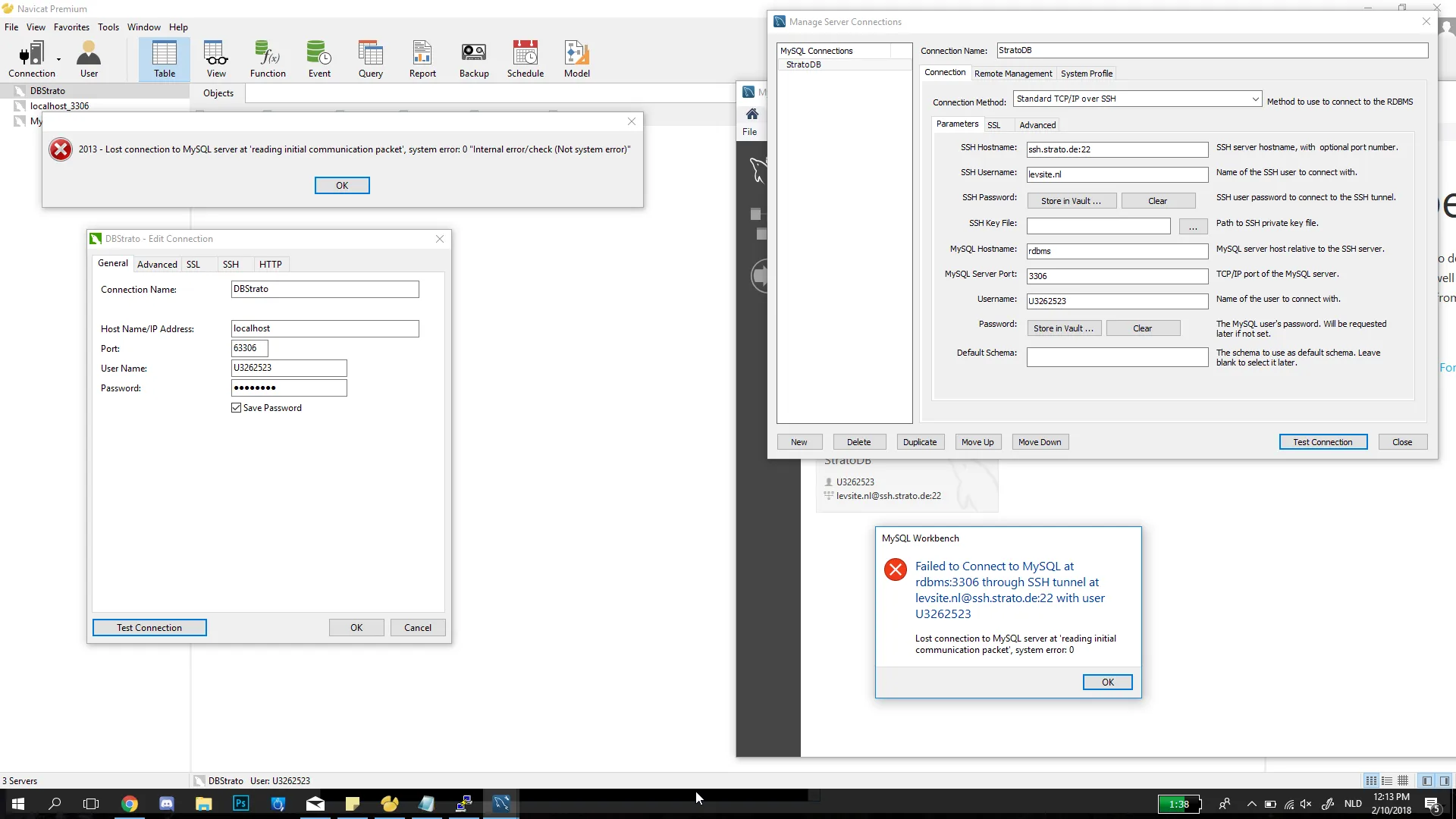The height and width of the screenshot is (819, 1456).
Task: Open the Favorites menu
Action: (71, 27)
